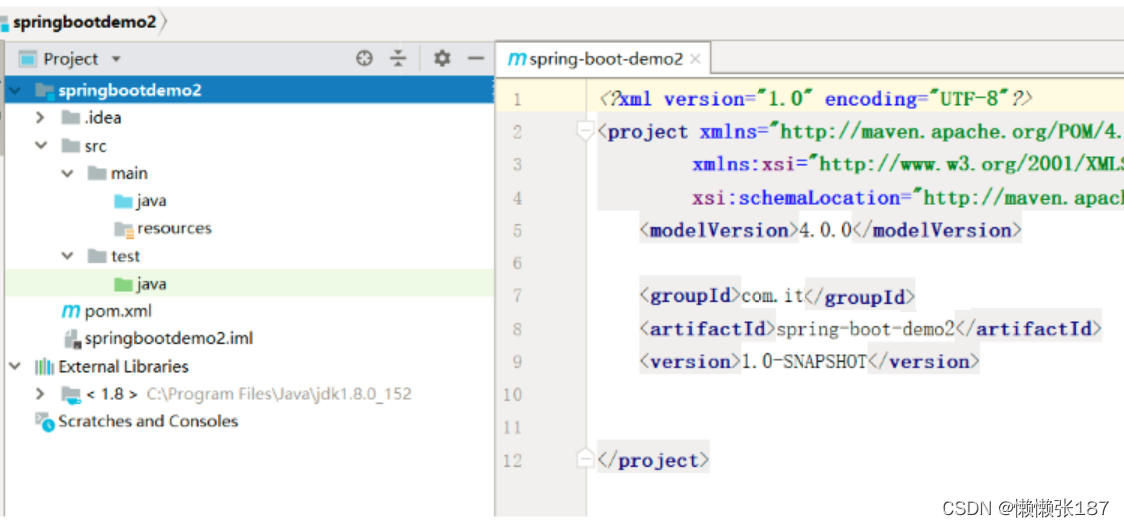
Task: Click the springbootdemo2.iml file icon
Action: click(x=72, y=338)
